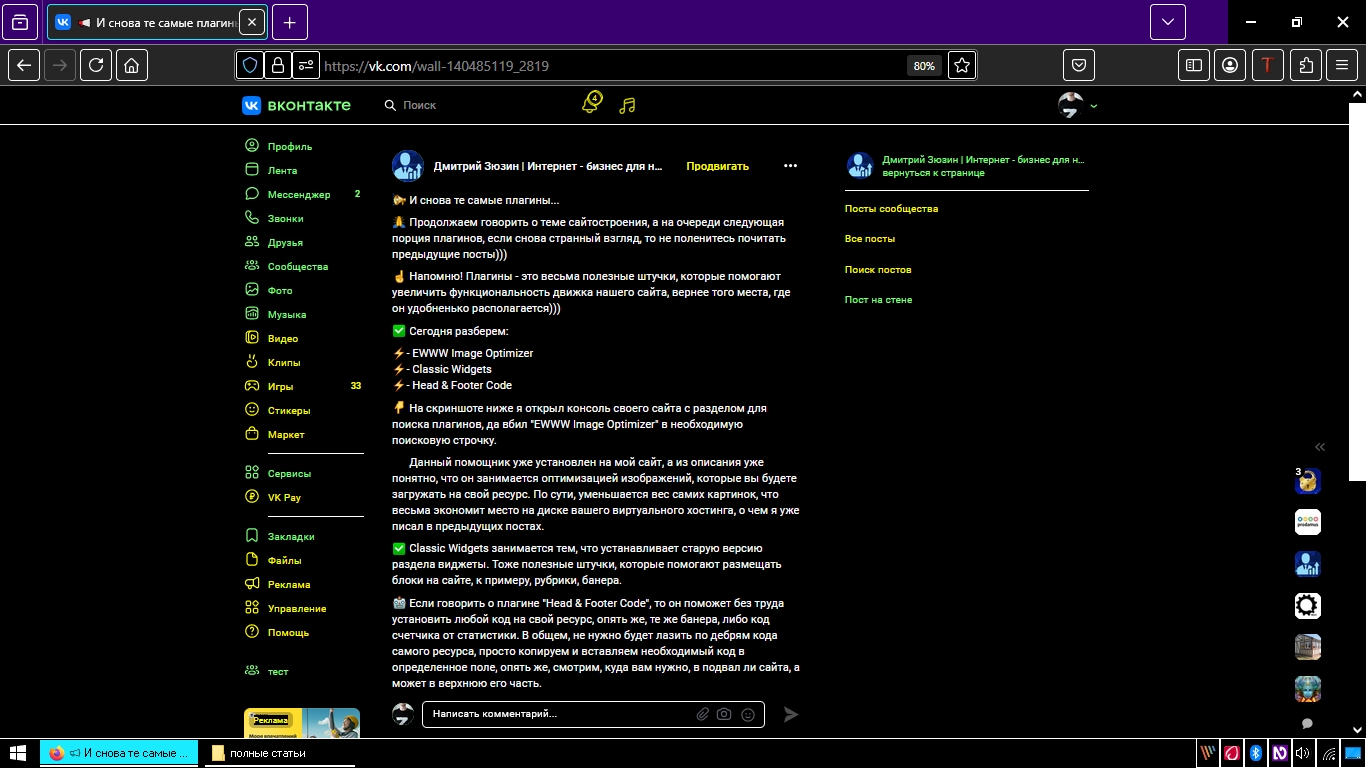Go to Сообщества section
Viewport: 1366px width, 768px height.
pos(297,266)
